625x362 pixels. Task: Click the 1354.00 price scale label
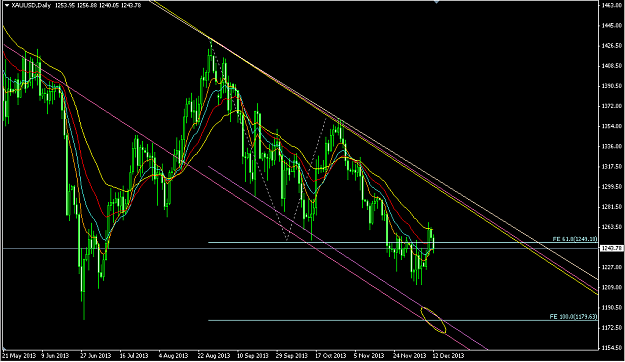coord(611,126)
